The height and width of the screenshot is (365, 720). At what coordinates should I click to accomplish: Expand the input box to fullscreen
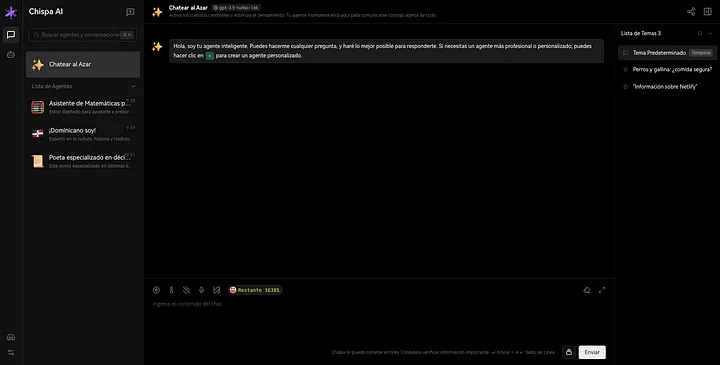tap(602, 290)
